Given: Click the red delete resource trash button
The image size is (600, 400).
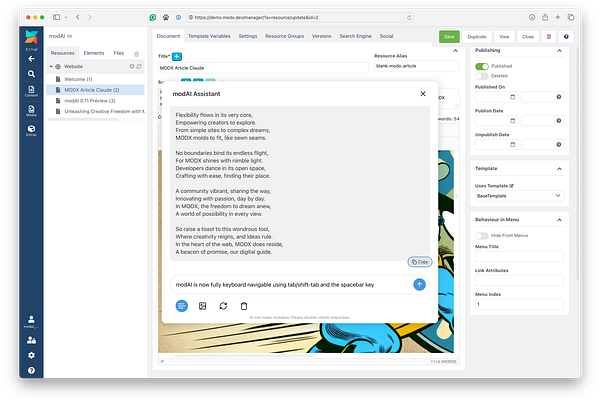Looking at the screenshot, I should coord(549,37).
